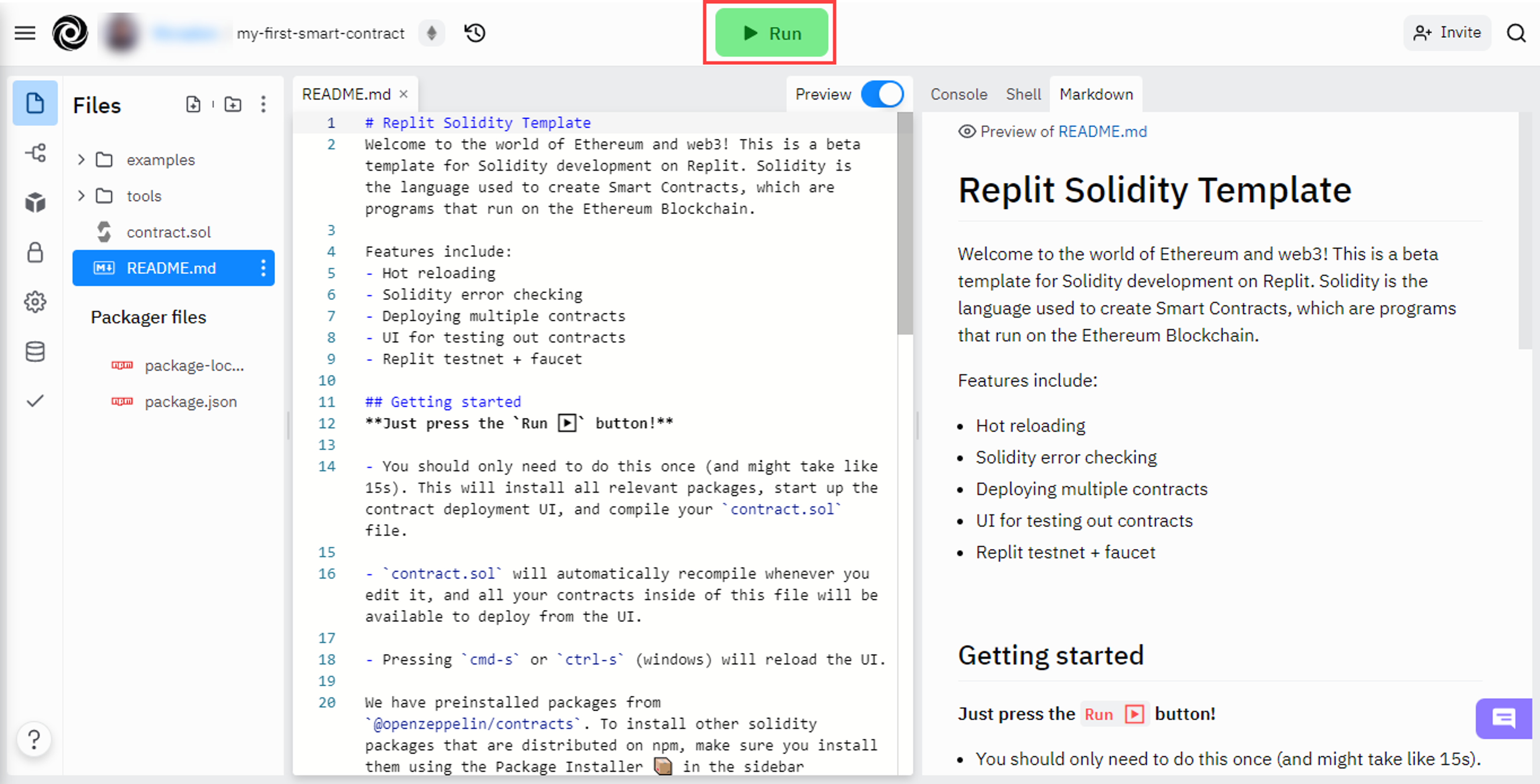Open the Secrets lock icon

click(35, 252)
